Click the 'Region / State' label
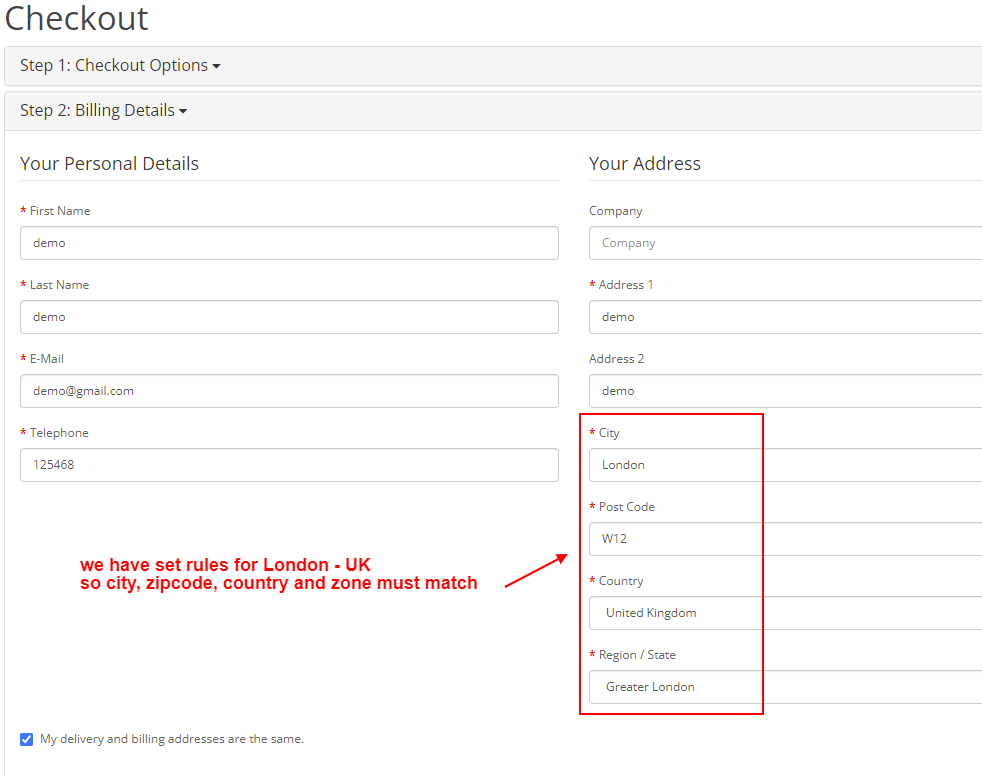The width and height of the screenshot is (982, 776). 637,654
